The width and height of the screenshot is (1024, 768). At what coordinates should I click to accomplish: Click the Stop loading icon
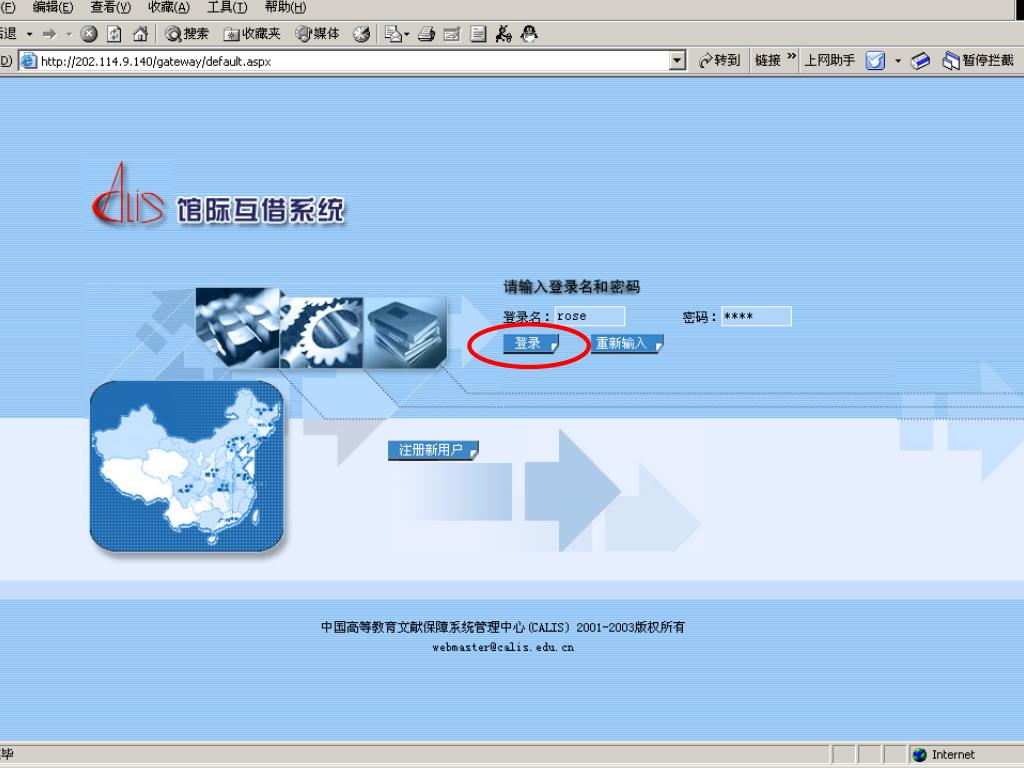89,34
